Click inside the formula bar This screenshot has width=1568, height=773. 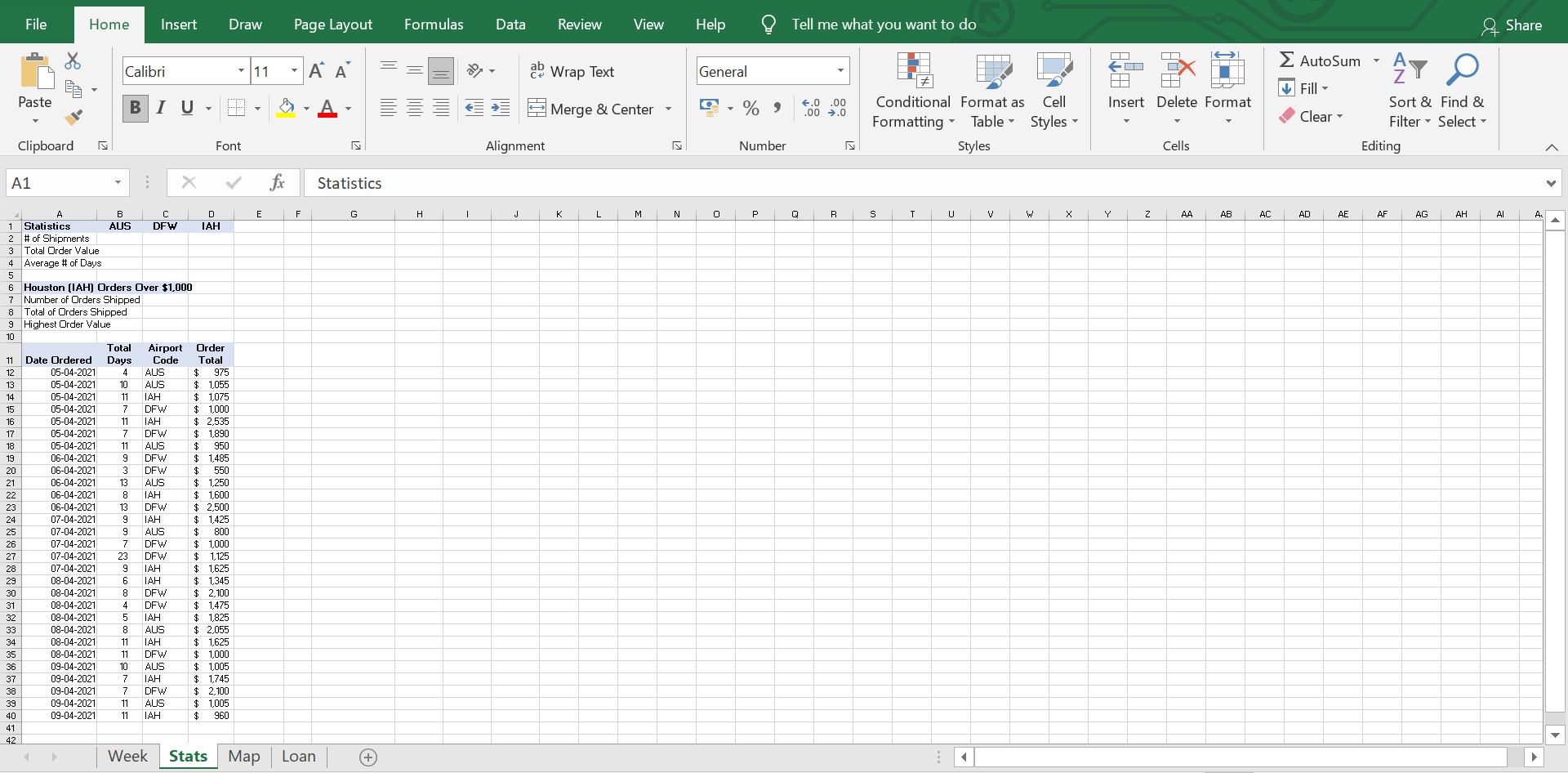(923, 183)
